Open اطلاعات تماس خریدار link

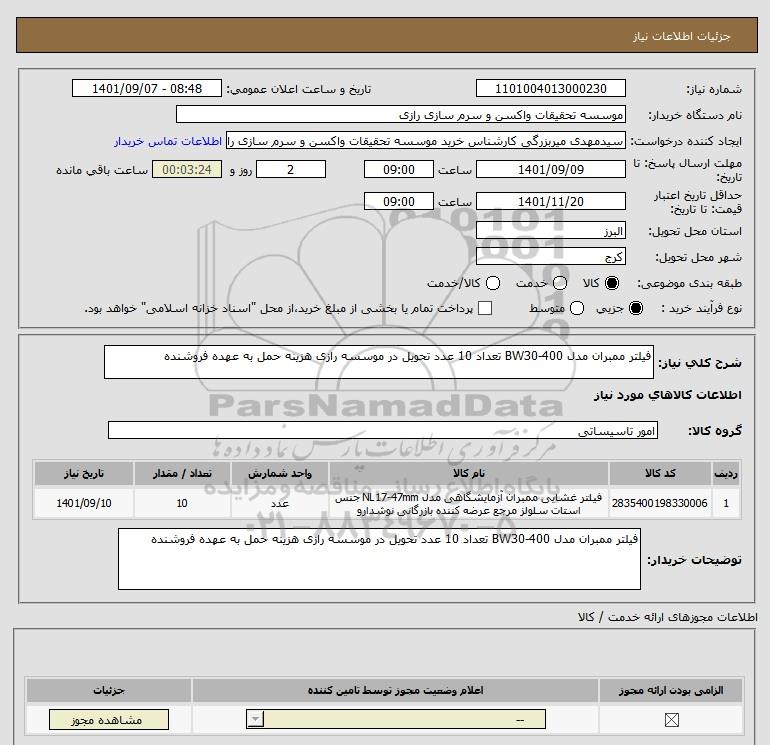[168, 141]
